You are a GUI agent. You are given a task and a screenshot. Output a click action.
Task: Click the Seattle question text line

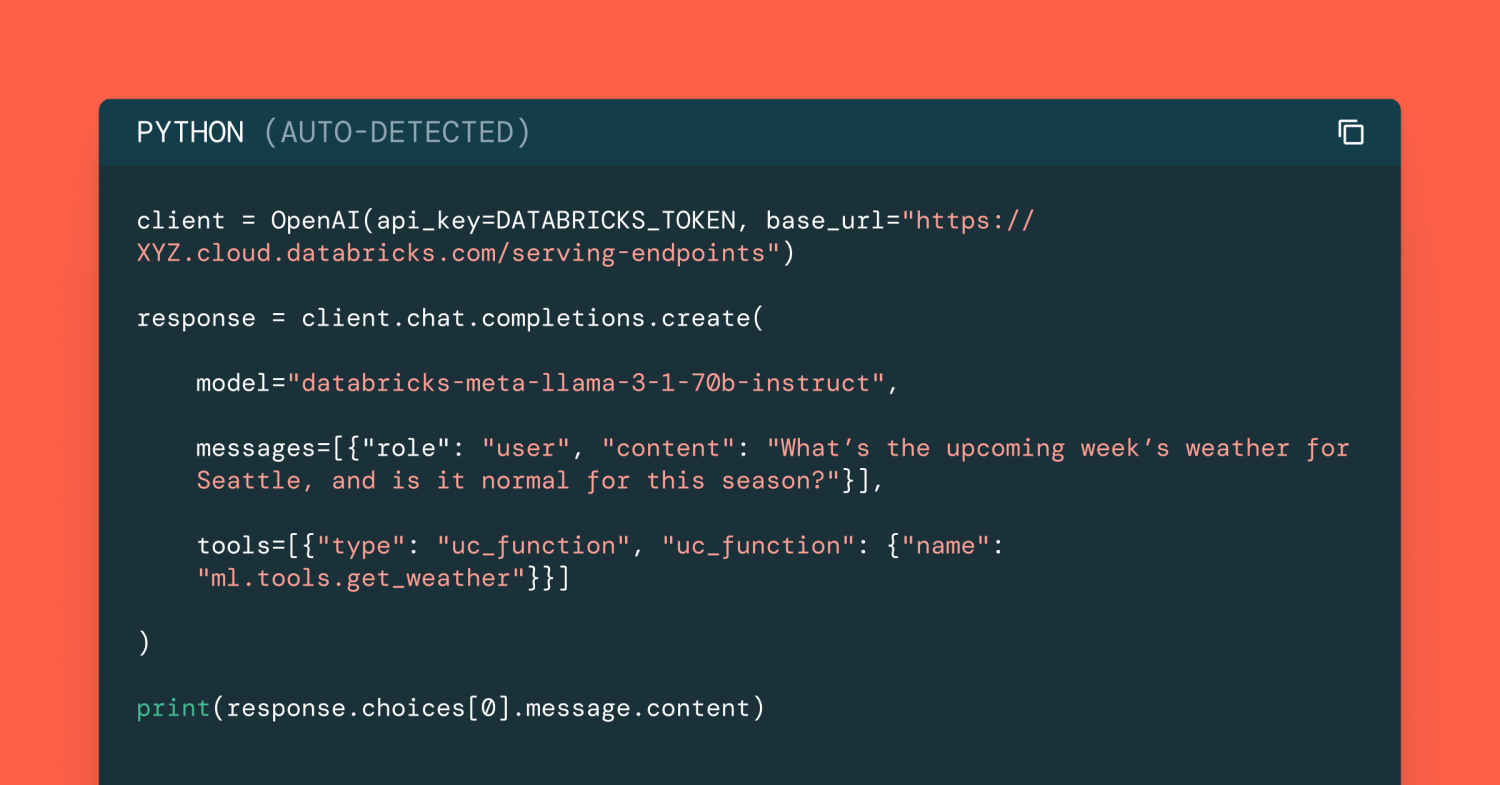click(x=520, y=480)
